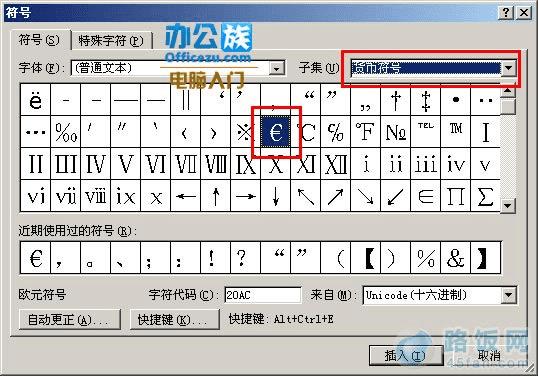Choose the semicolon in recently used symbols
The height and width of the screenshot is (376, 538).
156,258
